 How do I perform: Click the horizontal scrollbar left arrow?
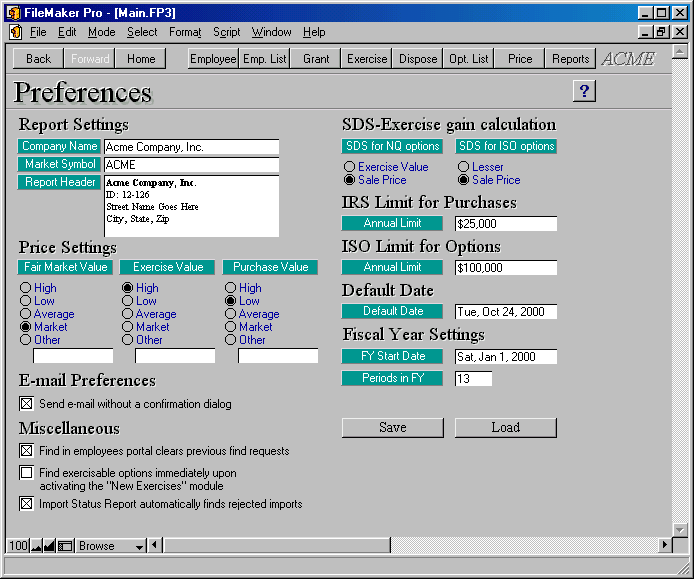pyautogui.click(x=154, y=546)
